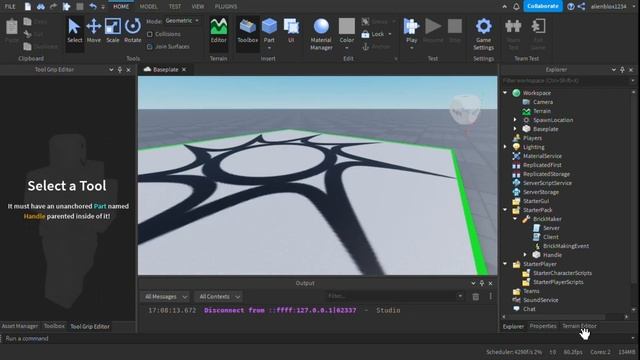Open the FILE menu

coord(10,7)
